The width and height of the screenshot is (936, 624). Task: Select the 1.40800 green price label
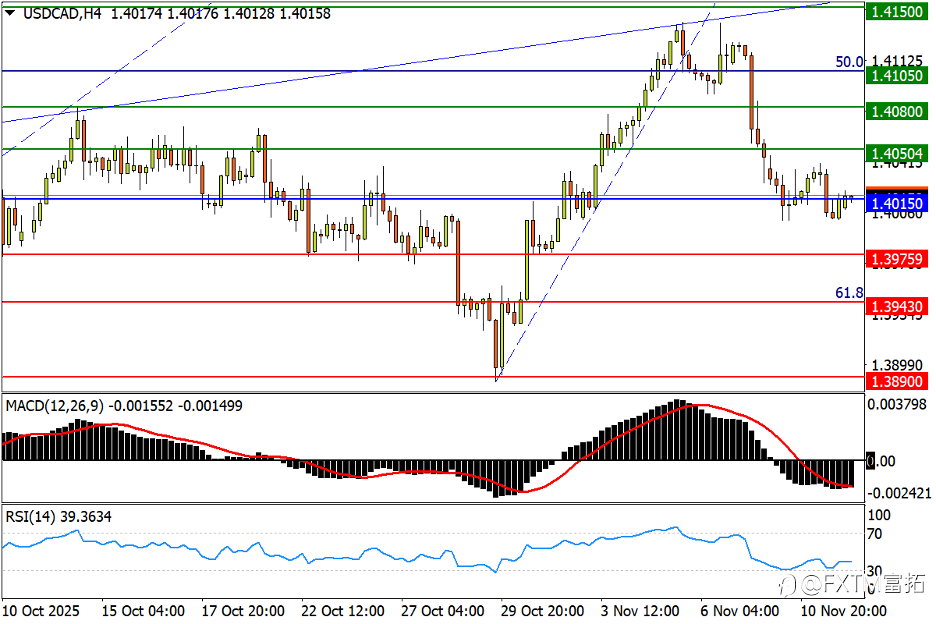[x=897, y=112]
